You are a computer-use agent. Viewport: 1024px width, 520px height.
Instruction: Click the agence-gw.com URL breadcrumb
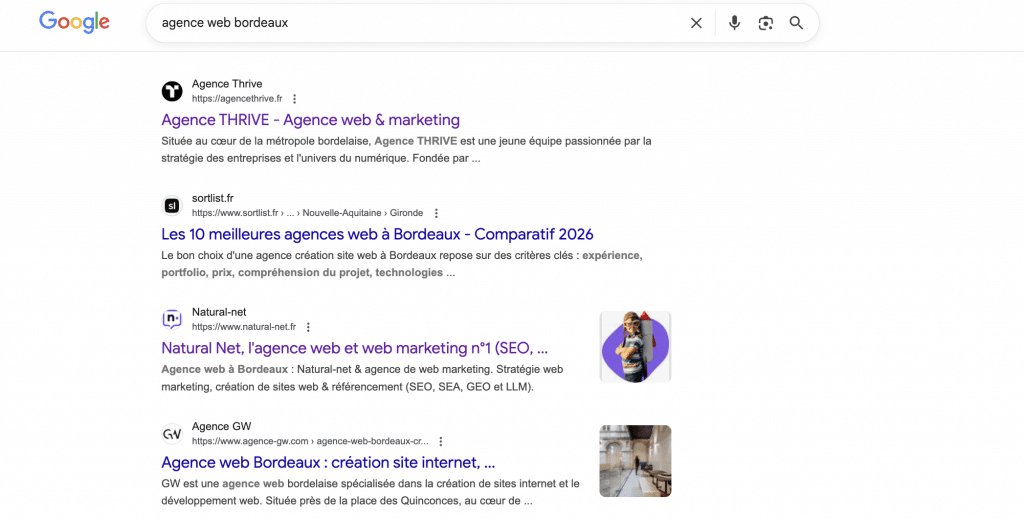click(x=310, y=442)
